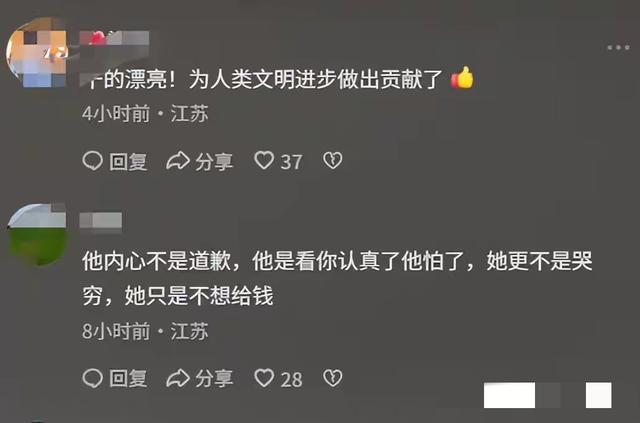
Task: Click the 37 like count number
Action: (x=291, y=162)
